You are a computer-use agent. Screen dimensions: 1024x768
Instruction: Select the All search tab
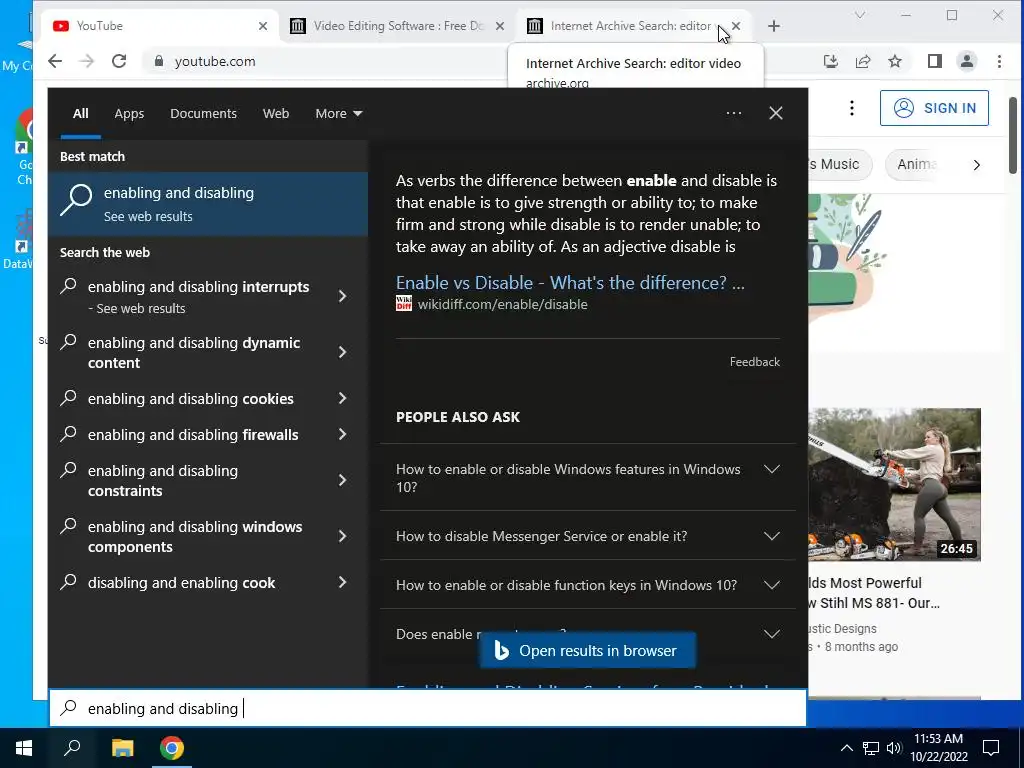[x=80, y=113]
